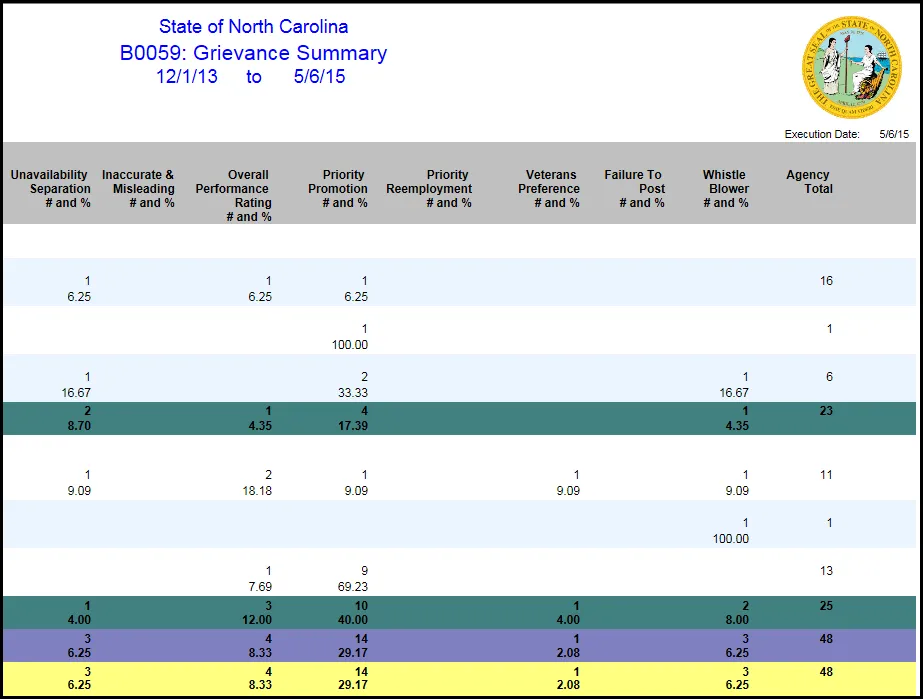Click the Veterans Preference column header
This screenshot has width=923, height=699.
[x=548, y=189]
